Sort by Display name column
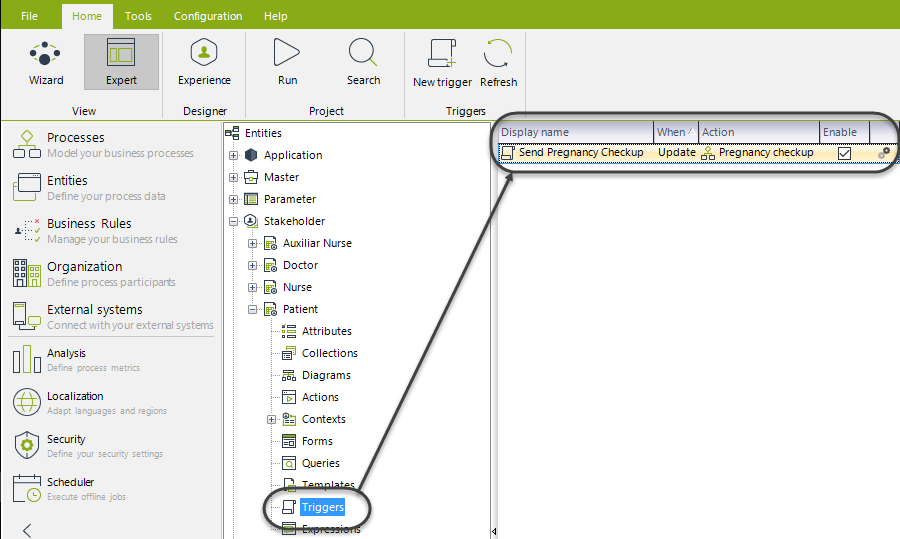 (576, 132)
